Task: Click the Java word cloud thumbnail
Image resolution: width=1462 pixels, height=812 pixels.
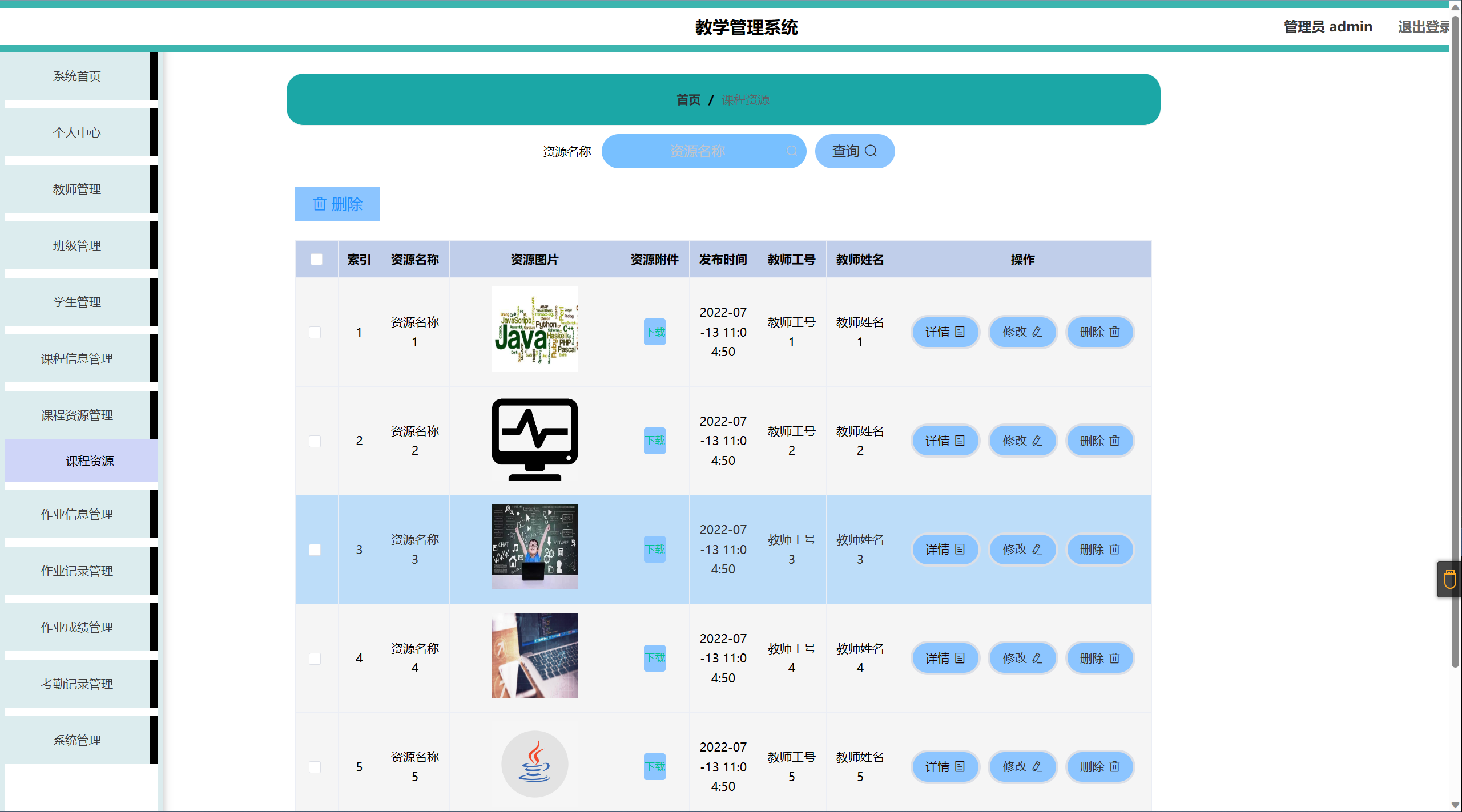Action: click(x=534, y=329)
